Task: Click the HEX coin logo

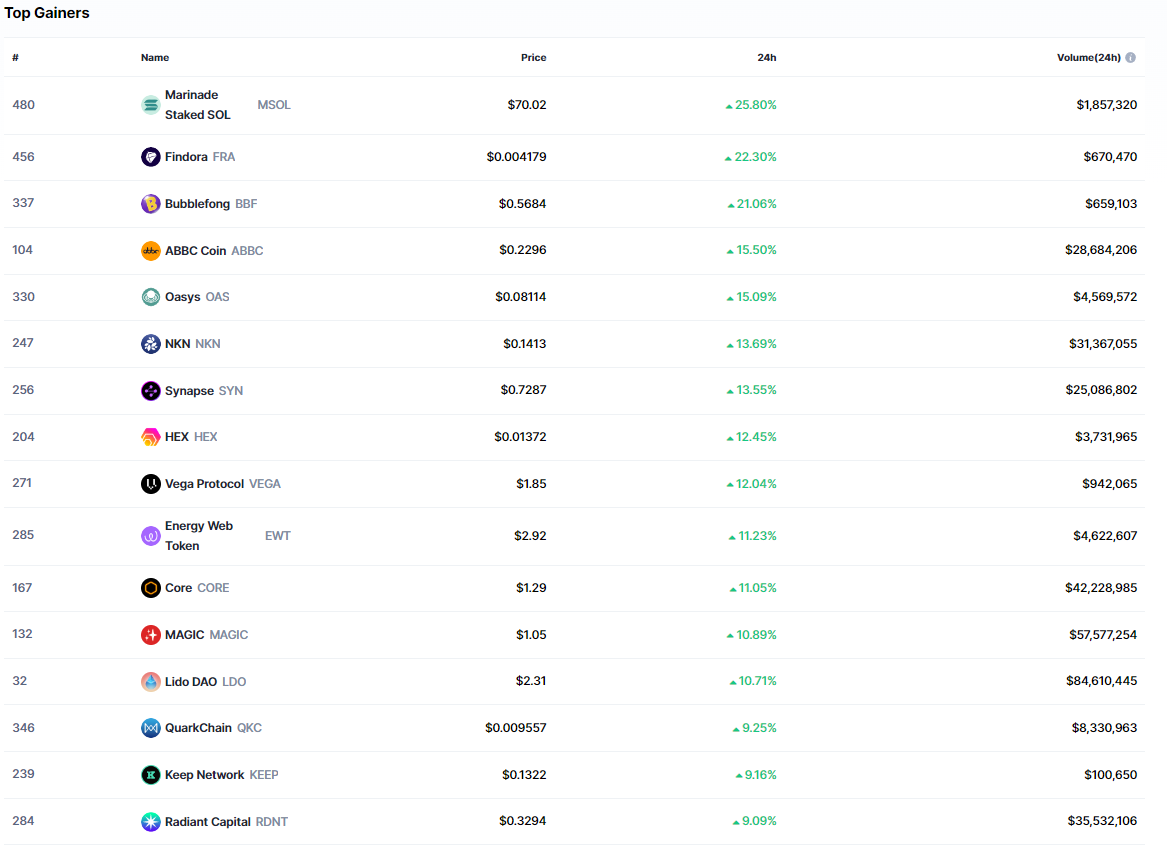Action: pyautogui.click(x=150, y=437)
